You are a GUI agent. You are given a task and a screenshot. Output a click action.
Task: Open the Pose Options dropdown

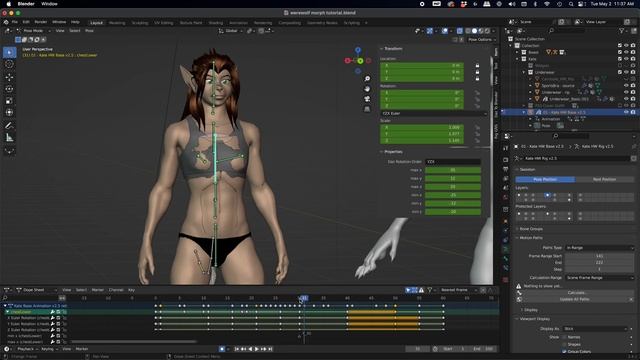click(x=482, y=40)
